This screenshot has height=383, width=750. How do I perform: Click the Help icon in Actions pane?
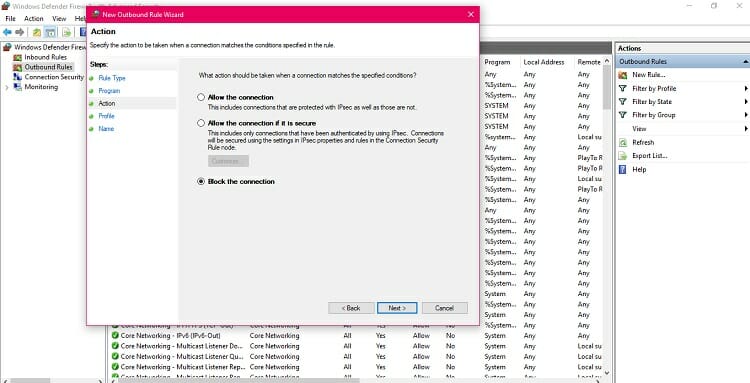pyautogui.click(x=622, y=169)
